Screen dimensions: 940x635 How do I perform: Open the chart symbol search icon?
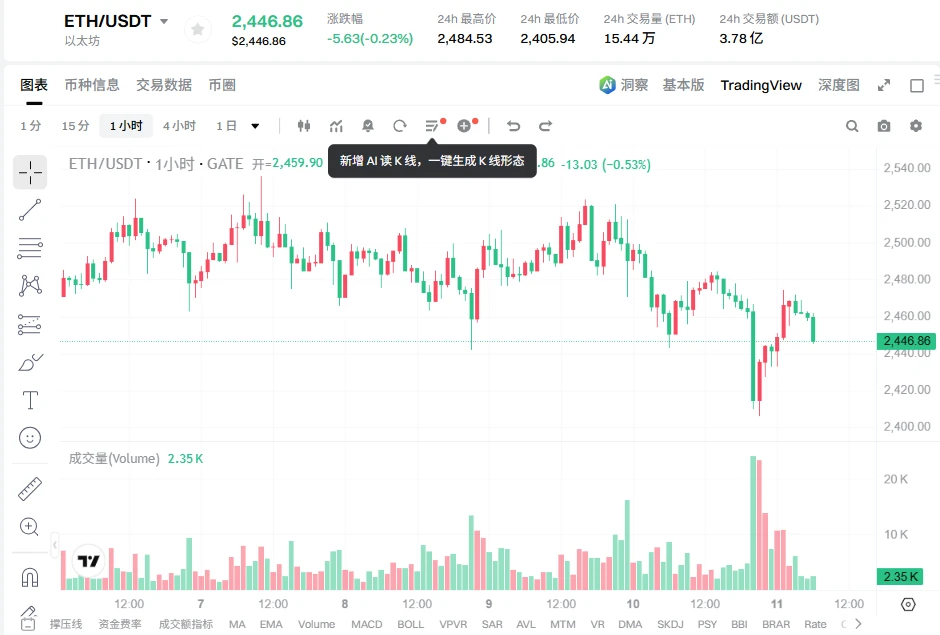(x=852, y=126)
